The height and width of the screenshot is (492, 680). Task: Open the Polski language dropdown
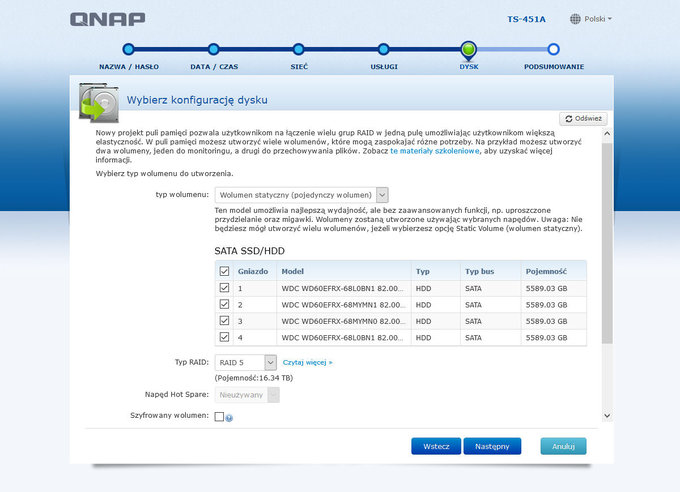[x=598, y=19]
